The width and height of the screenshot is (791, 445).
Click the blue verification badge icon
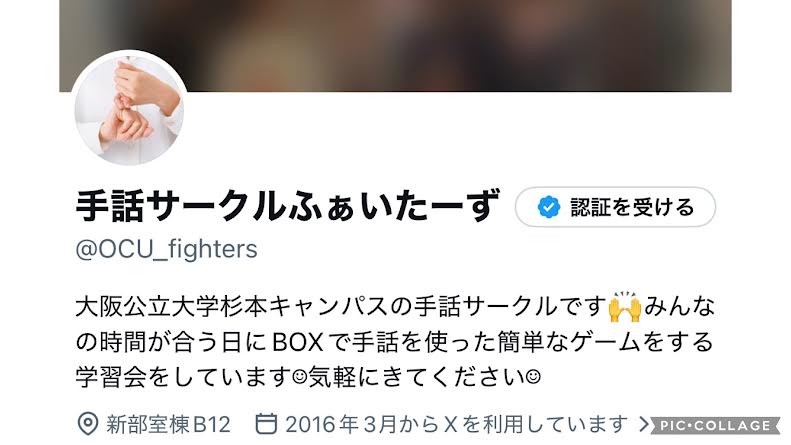(x=548, y=207)
